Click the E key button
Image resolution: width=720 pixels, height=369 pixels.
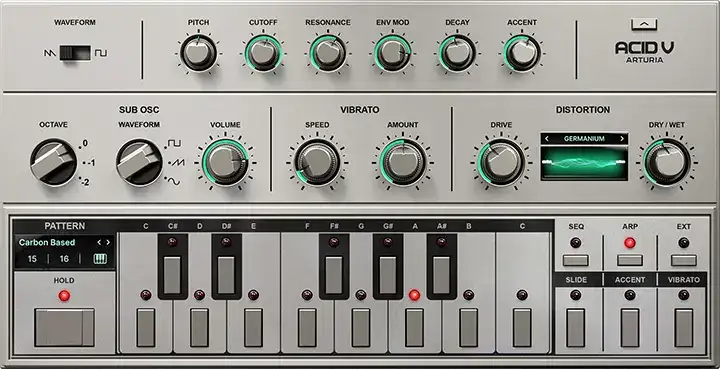[x=253, y=328]
